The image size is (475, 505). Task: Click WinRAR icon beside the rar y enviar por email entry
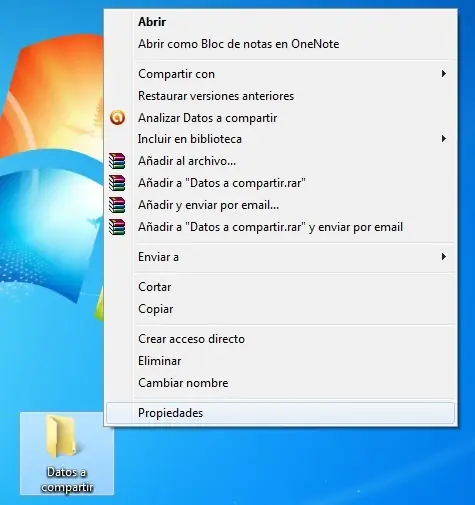(117, 227)
